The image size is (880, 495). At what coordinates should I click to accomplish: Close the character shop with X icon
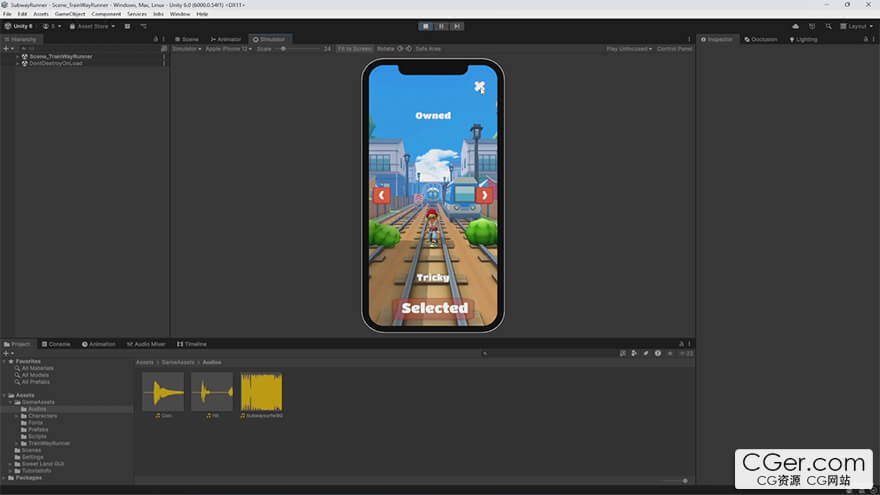coord(480,87)
